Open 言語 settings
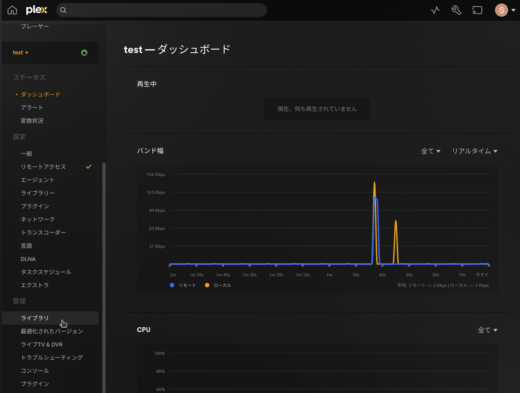520x393 pixels. (x=26, y=246)
